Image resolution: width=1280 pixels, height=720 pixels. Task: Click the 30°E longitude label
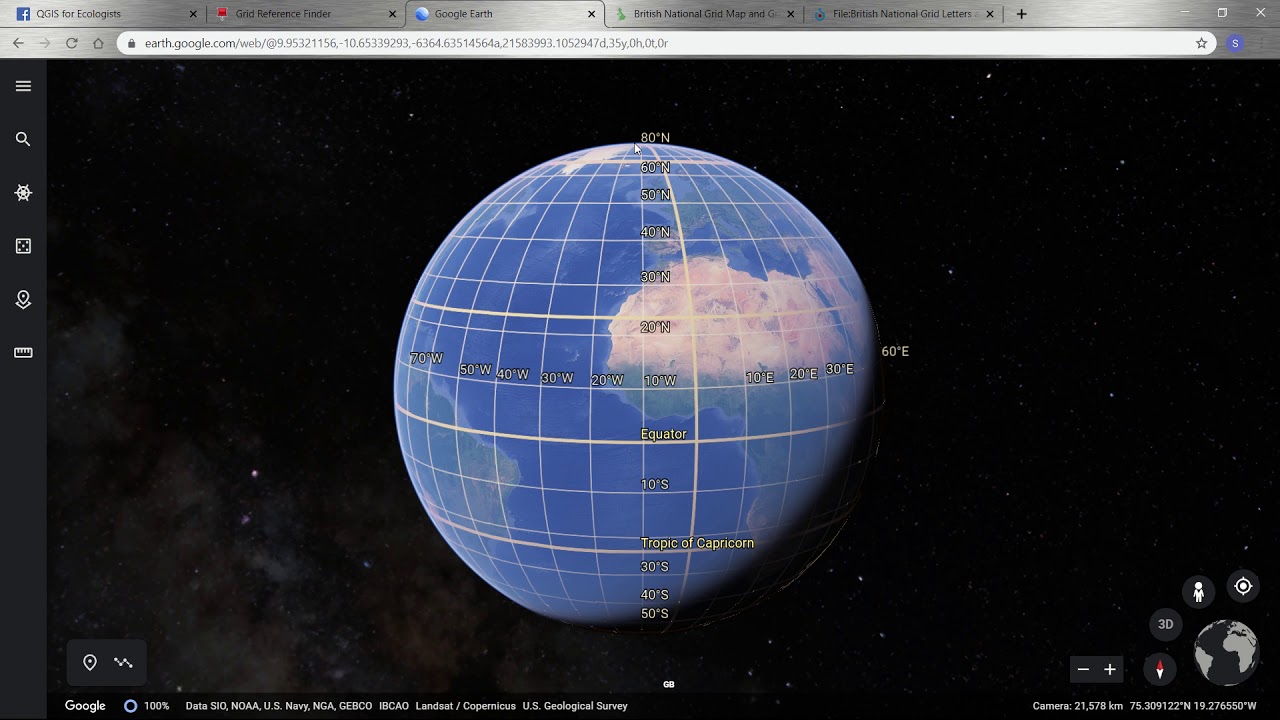[839, 369]
